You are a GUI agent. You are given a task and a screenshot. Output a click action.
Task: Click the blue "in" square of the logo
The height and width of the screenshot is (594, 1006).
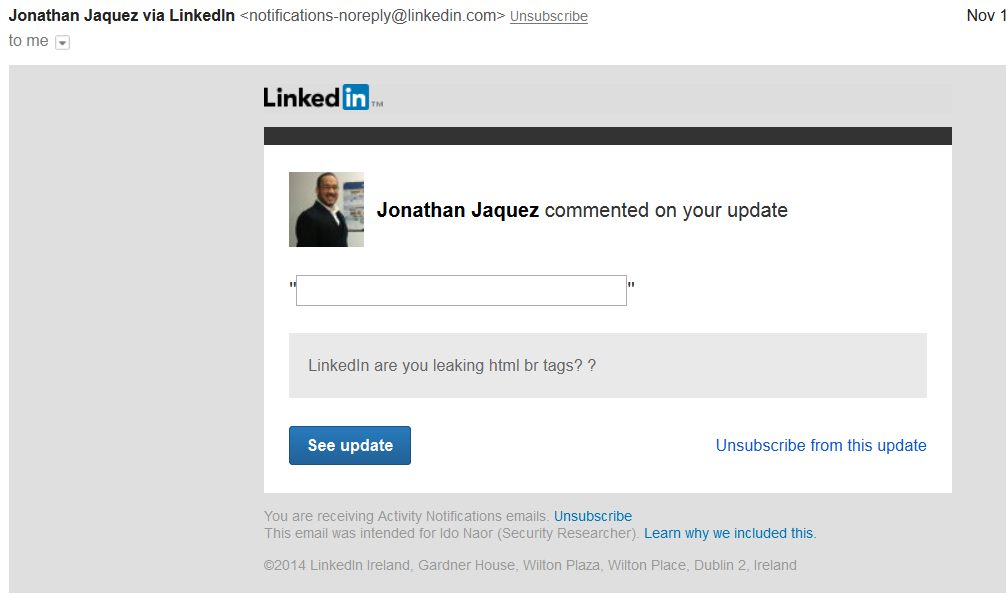point(355,97)
